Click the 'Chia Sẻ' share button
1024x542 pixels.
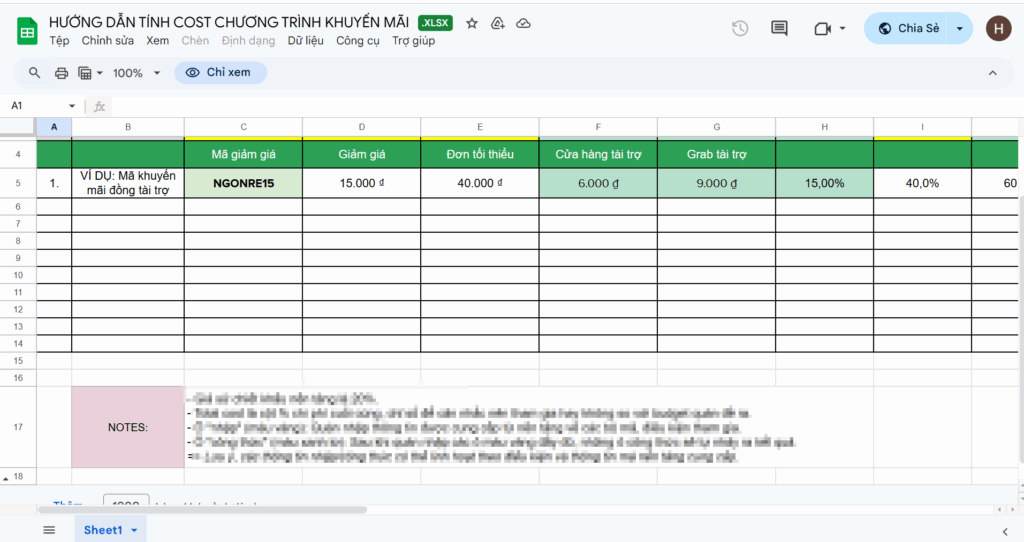click(908, 29)
